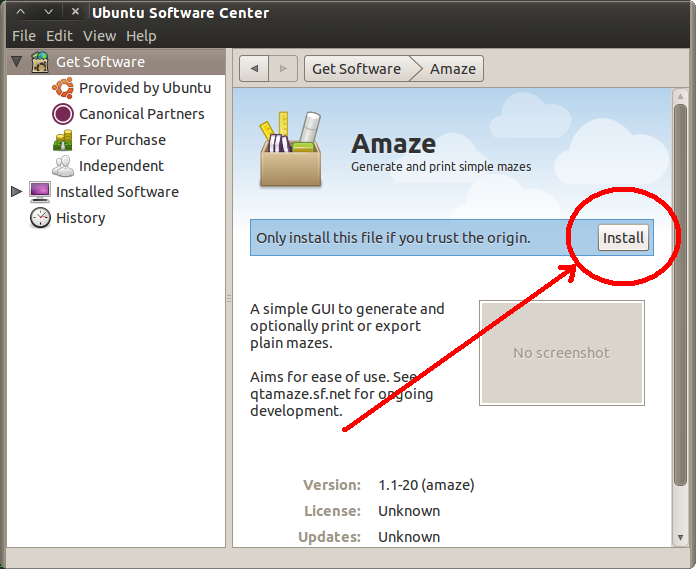Image resolution: width=696 pixels, height=569 pixels.
Task: Click 'Generate and print simple mazes' subtitle
Action: [x=441, y=167]
